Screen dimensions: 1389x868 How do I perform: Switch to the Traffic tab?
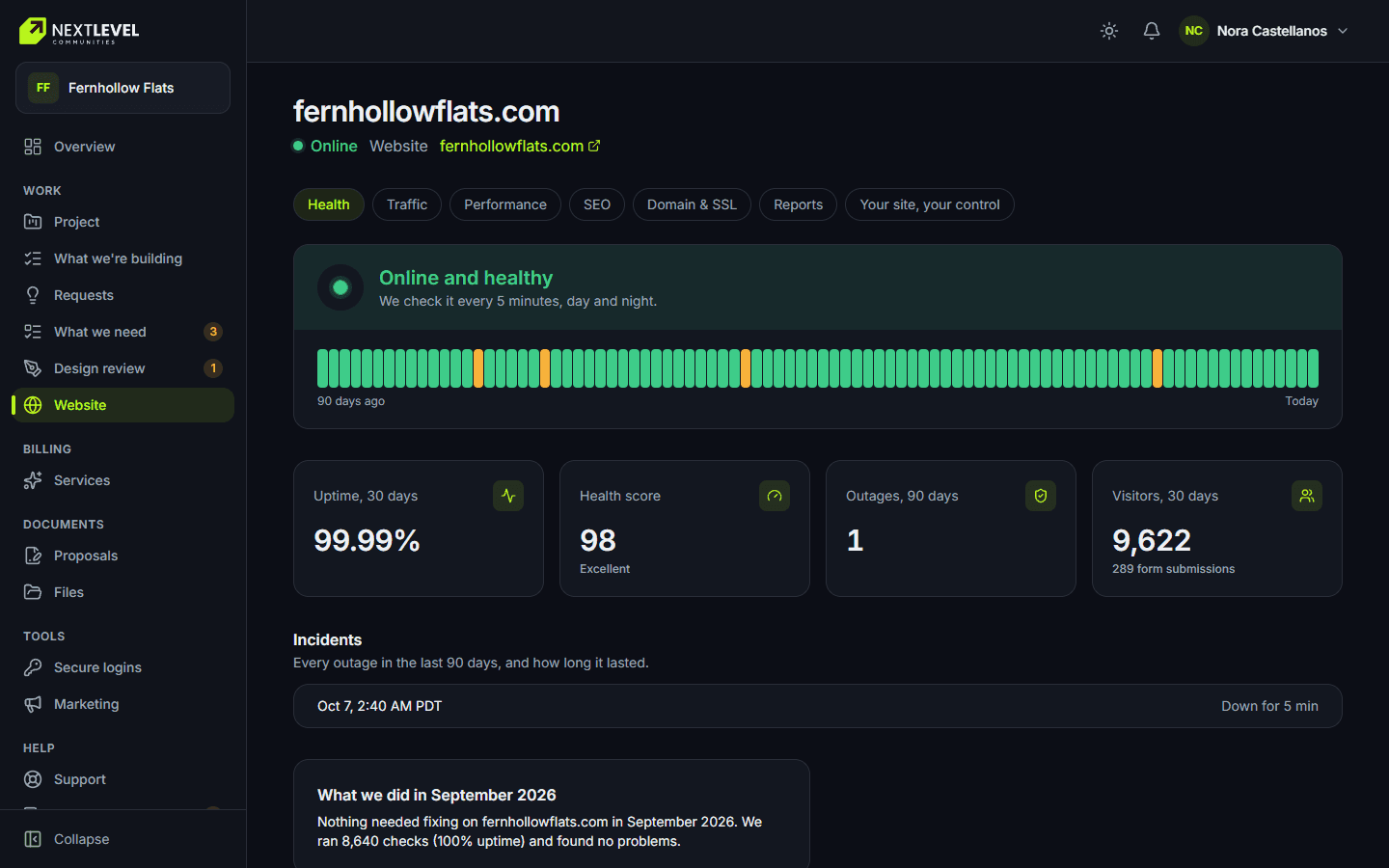pyautogui.click(x=407, y=204)
